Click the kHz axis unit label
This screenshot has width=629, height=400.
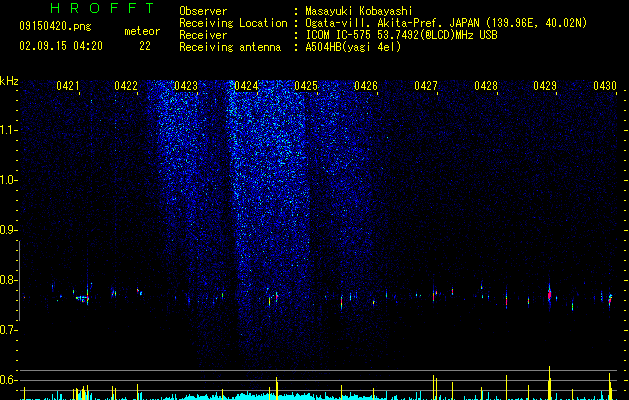point(9,81)
